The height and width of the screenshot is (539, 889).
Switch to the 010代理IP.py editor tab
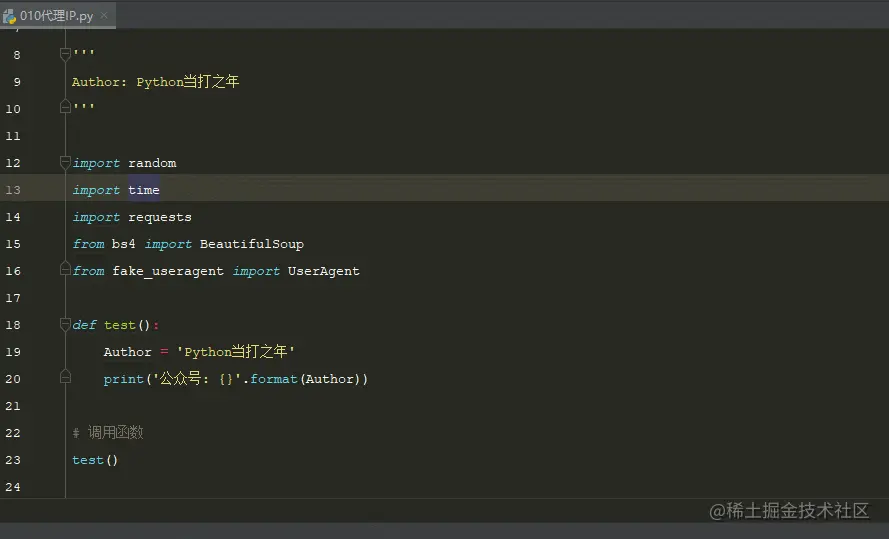pyautogui.click(x=57, y=15)
